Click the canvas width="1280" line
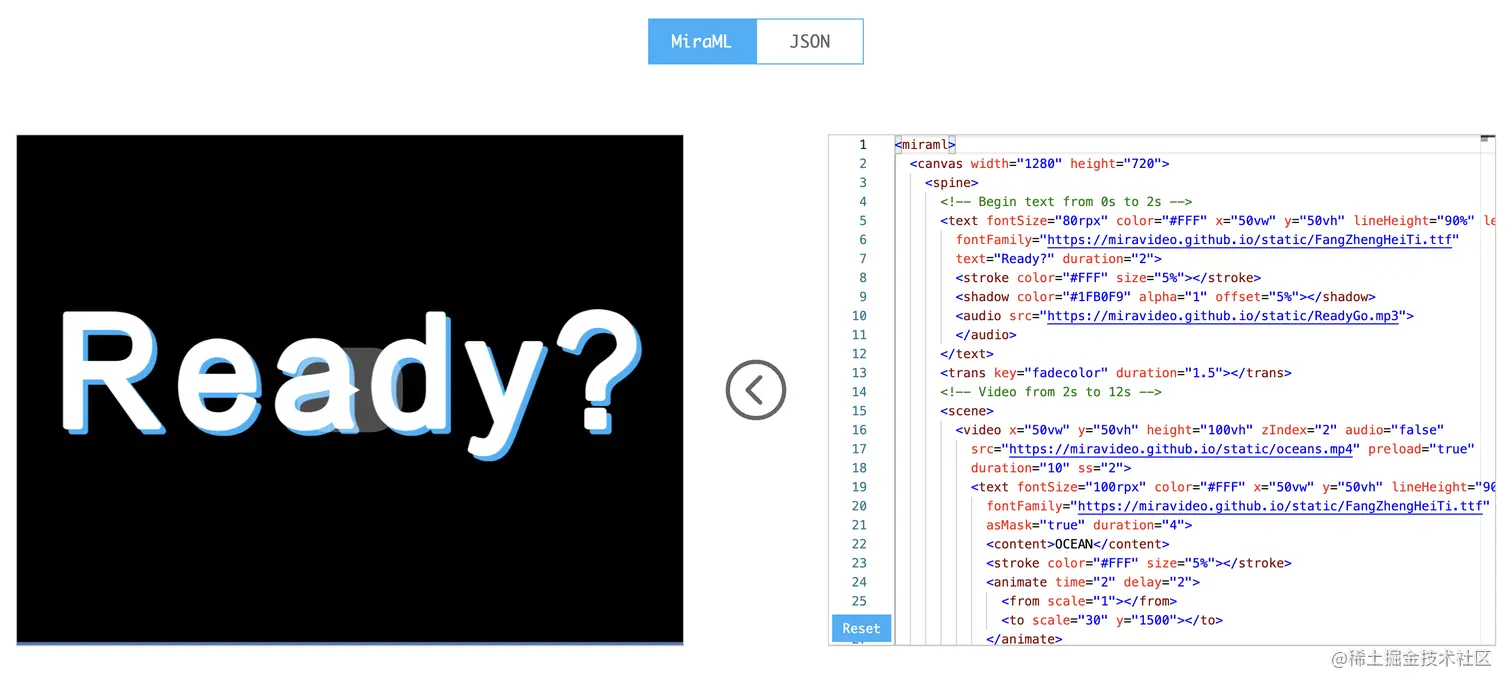The width and height of the screenshot is (1512, 689). pyautogui.click(x=1039, y=164)
